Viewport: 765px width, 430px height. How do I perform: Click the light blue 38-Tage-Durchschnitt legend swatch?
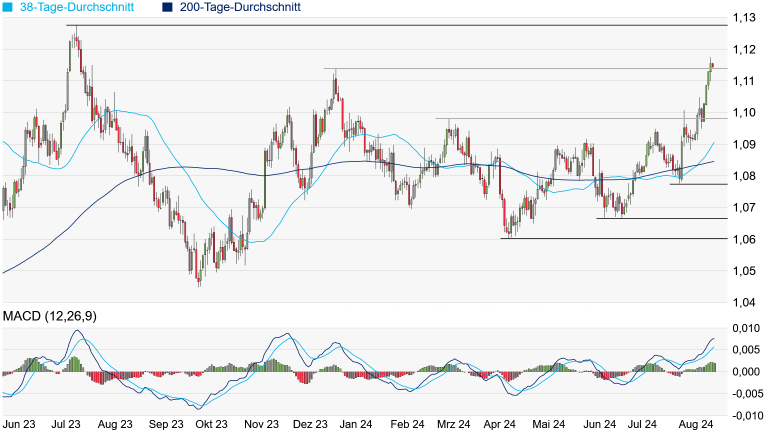pyautogui.click(x=9, y=7)
